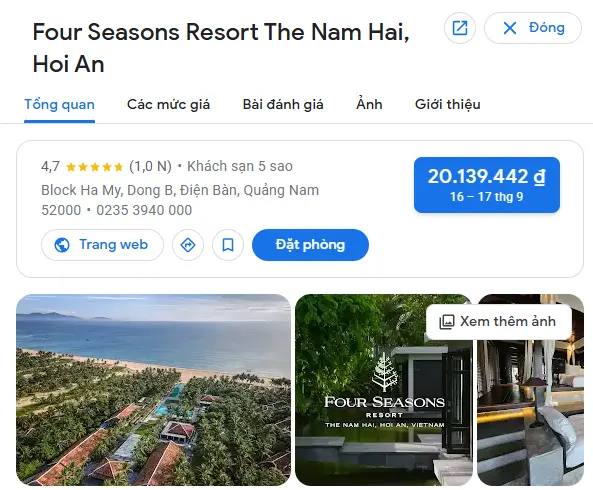This screenshot has height=490, width=593.
Task: Switch to Các mức giá tab
Action: (168, 104)
